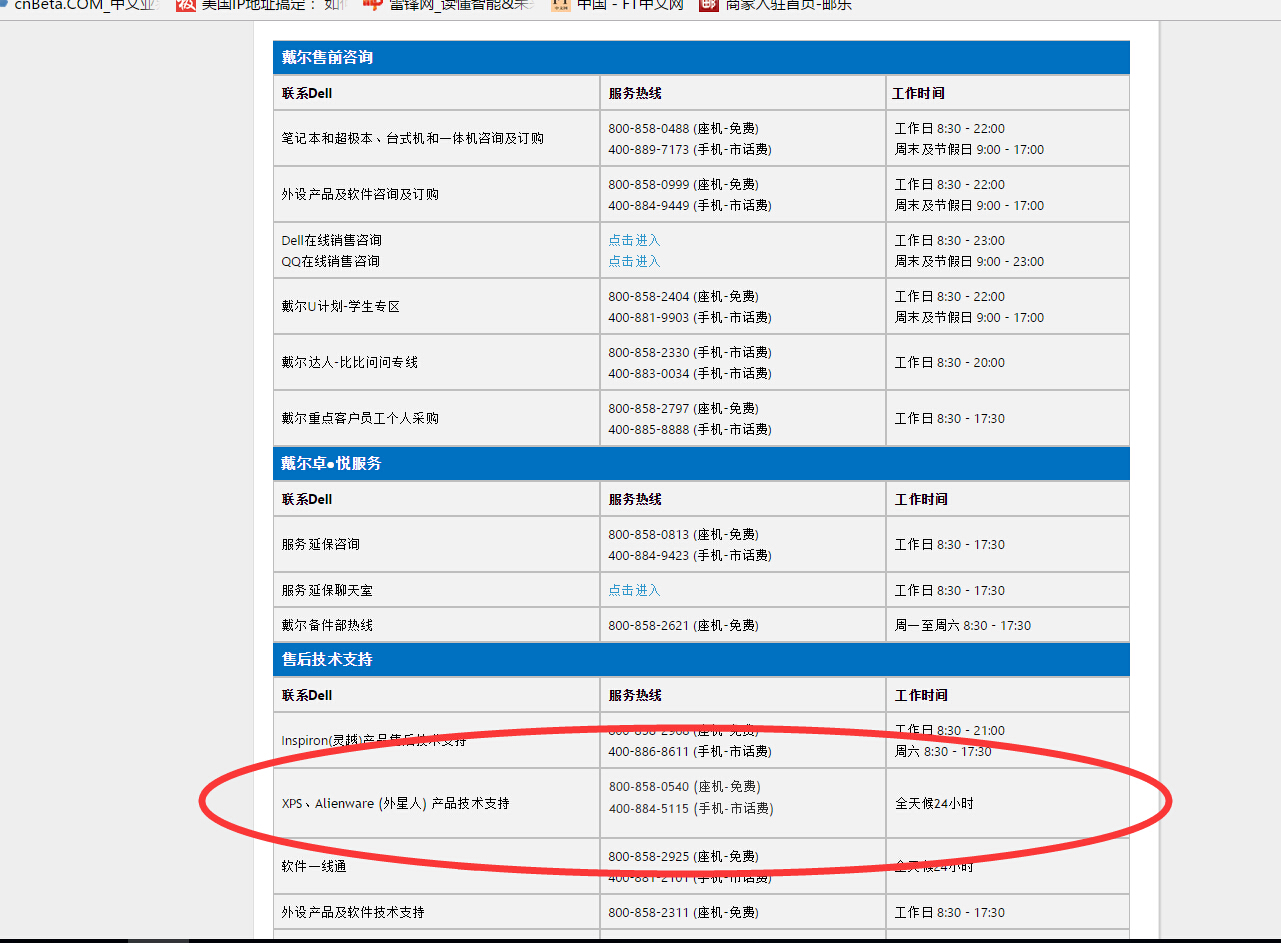This screenshot has height=943, width=1281.
Task: Click phone number 800-858-2311
Action: pyautogui.click(x=649, y=912)
